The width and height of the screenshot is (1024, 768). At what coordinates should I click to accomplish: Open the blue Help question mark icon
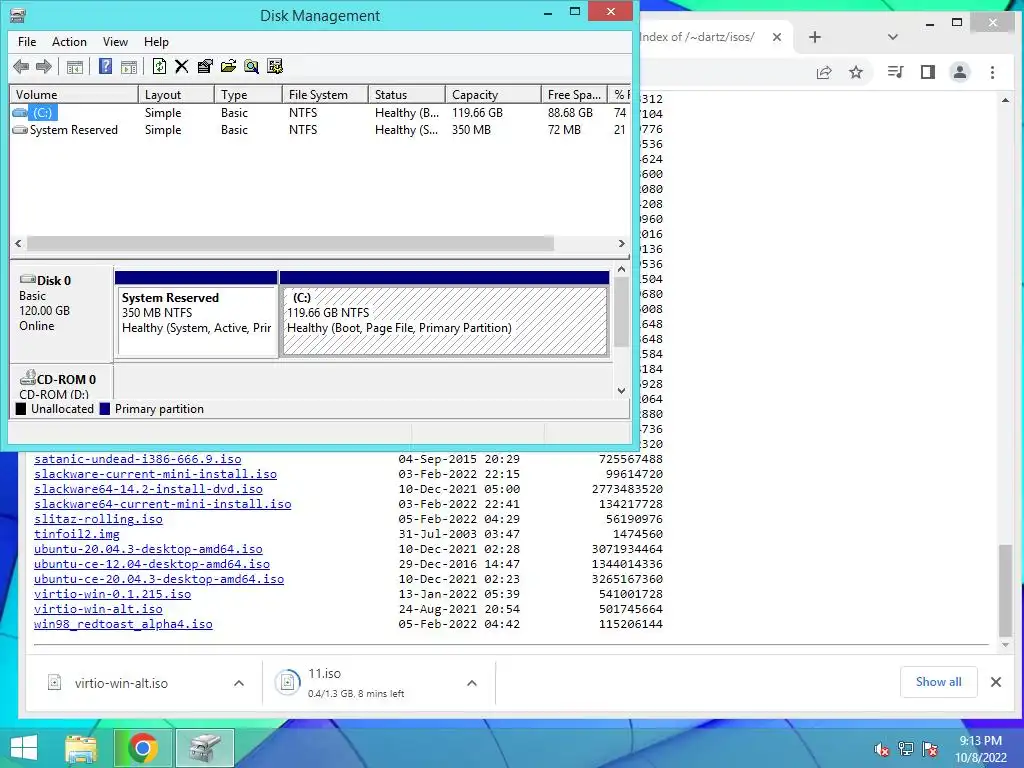click(105, 67)
